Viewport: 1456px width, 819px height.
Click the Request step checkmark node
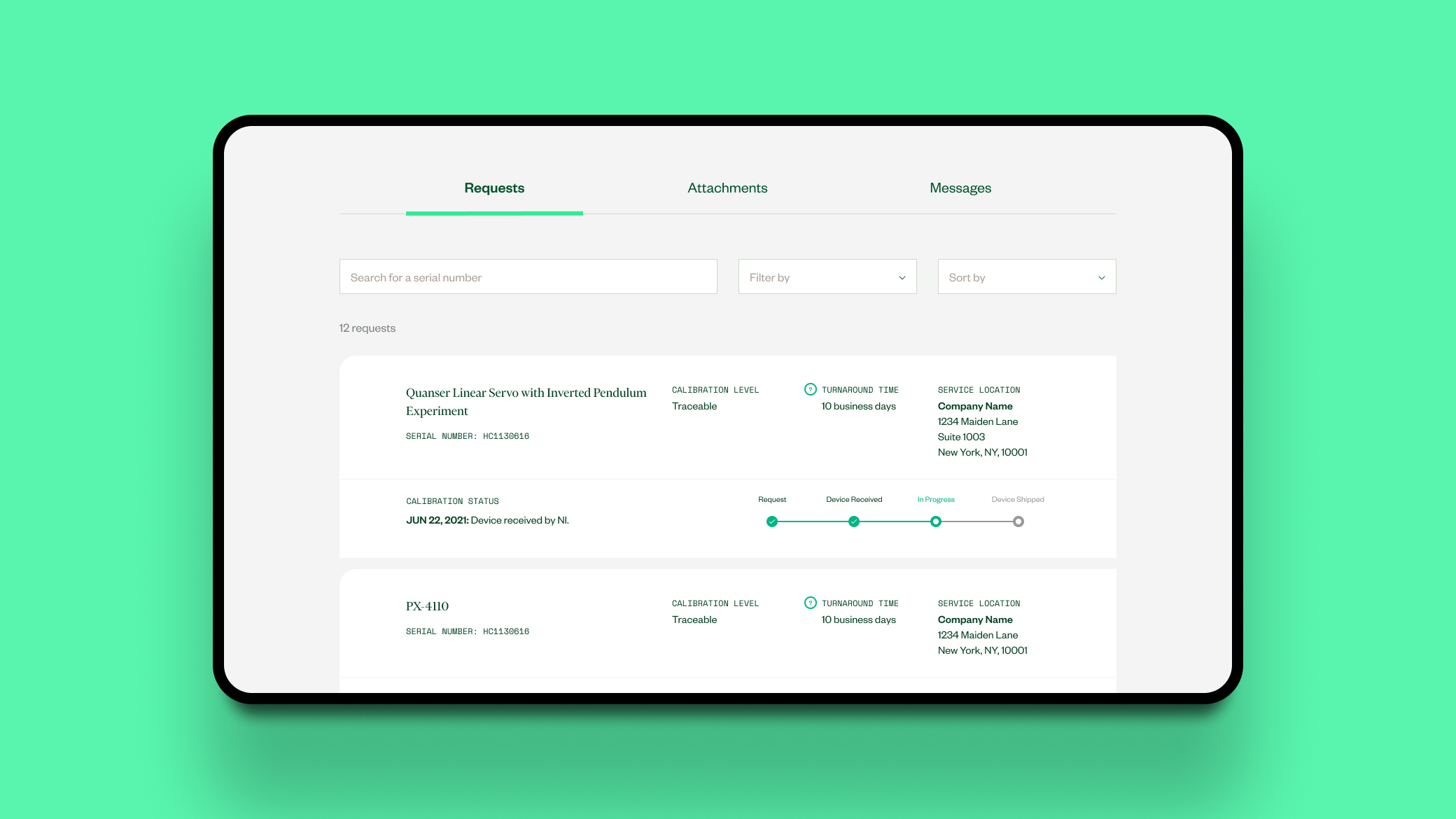pyautogui.click(x=771, y=521)
